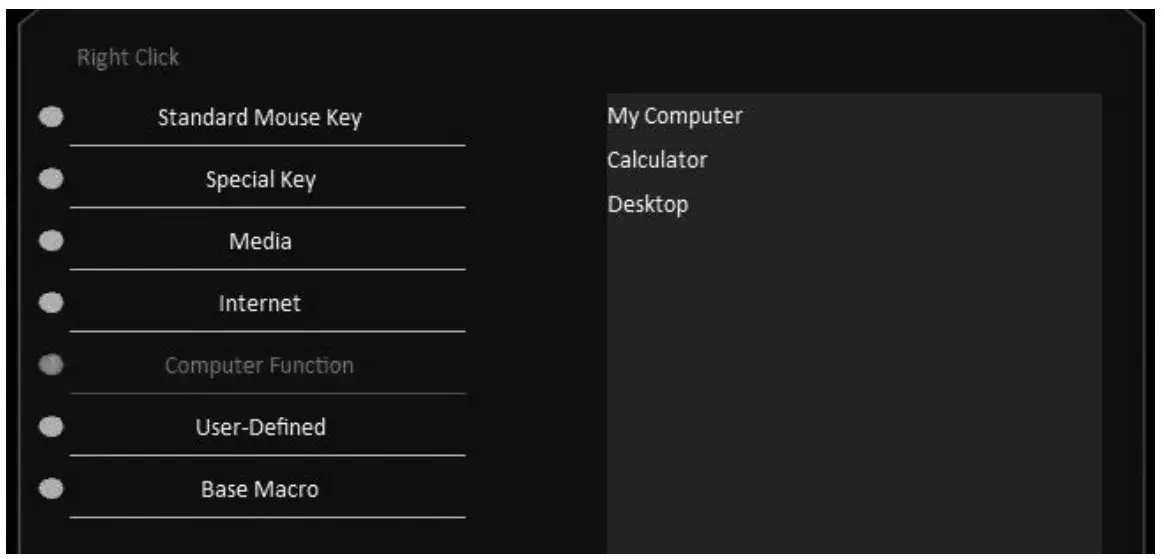
Task: Open the Standard Mouse Key category label
Action: pyautogui.click(x=260, y=118)
